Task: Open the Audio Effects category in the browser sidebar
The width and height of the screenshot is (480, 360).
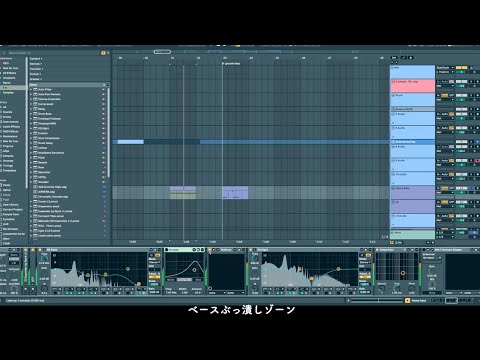Action: click(x=11, y=127)
